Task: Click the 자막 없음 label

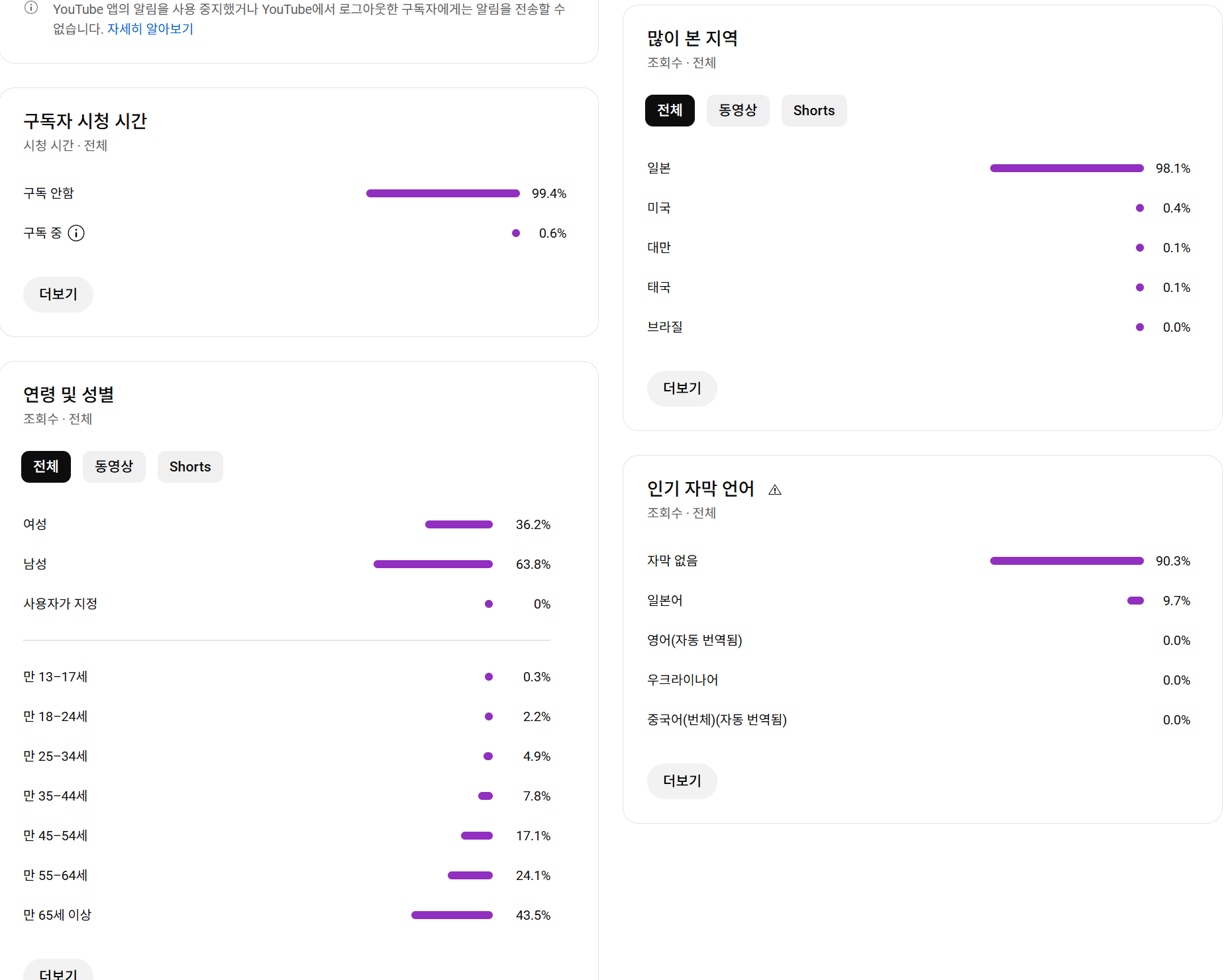Action: coord(672,561)
